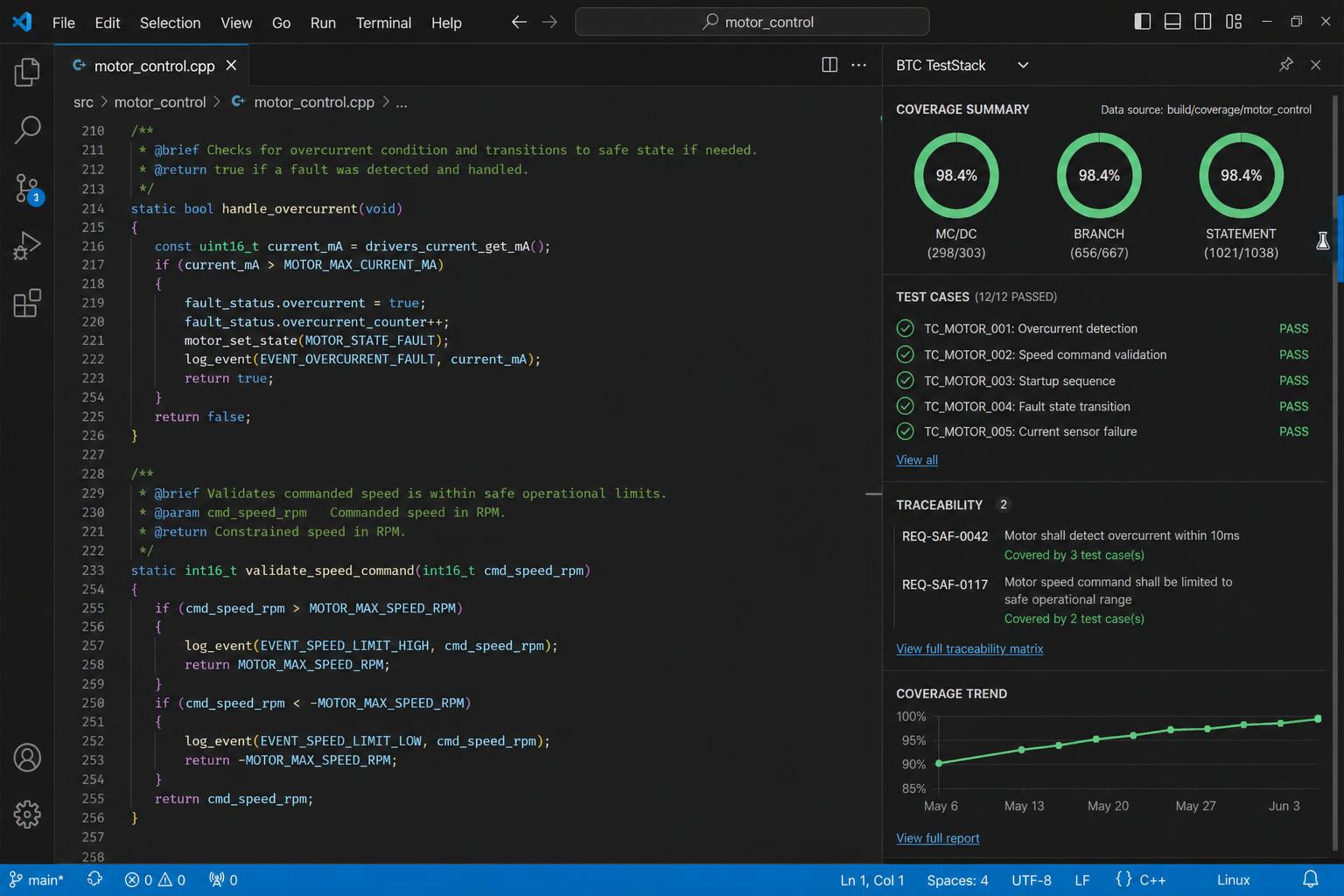Click the motor_control search box in title bar
1344x896 pixels.
coord(752,22)
